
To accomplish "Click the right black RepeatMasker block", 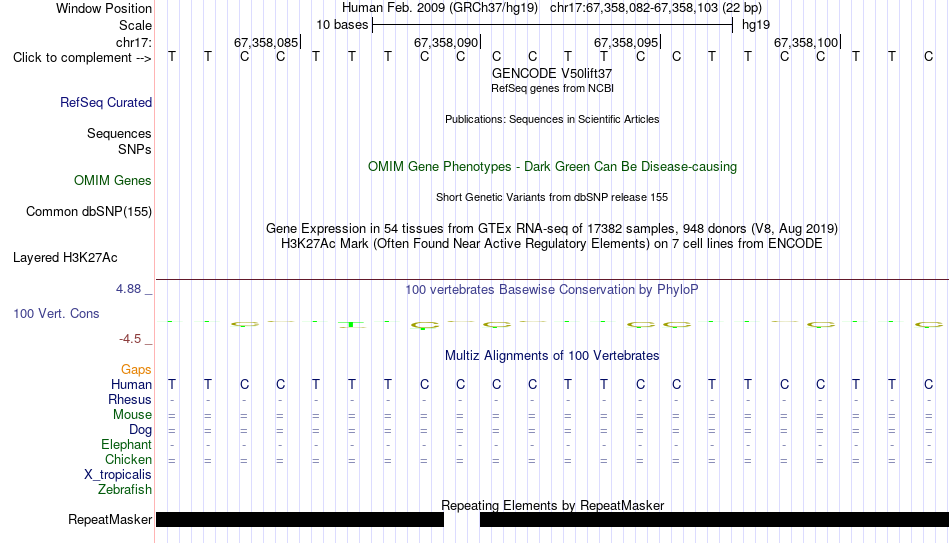I will (x=714, y=519).
